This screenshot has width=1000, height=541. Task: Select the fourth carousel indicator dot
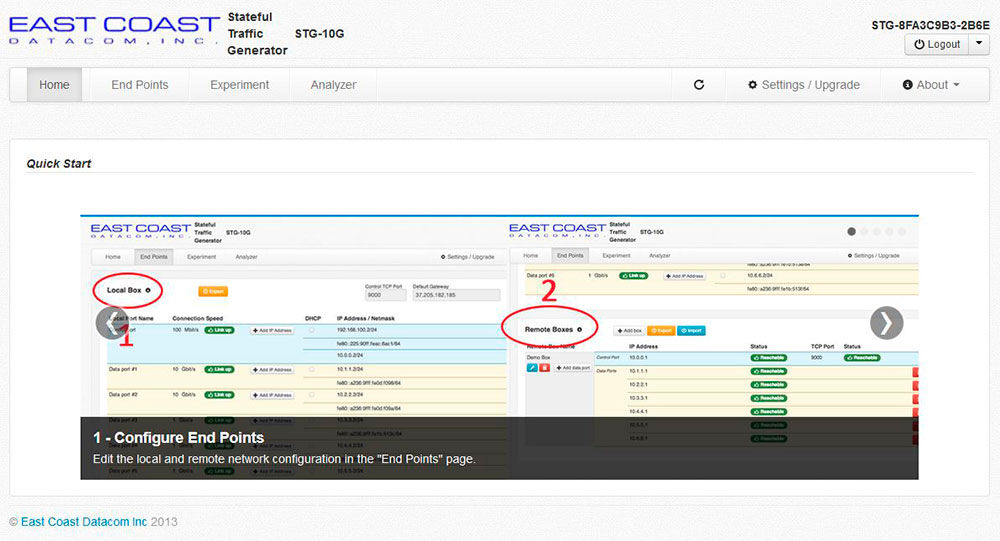point(889,232)
